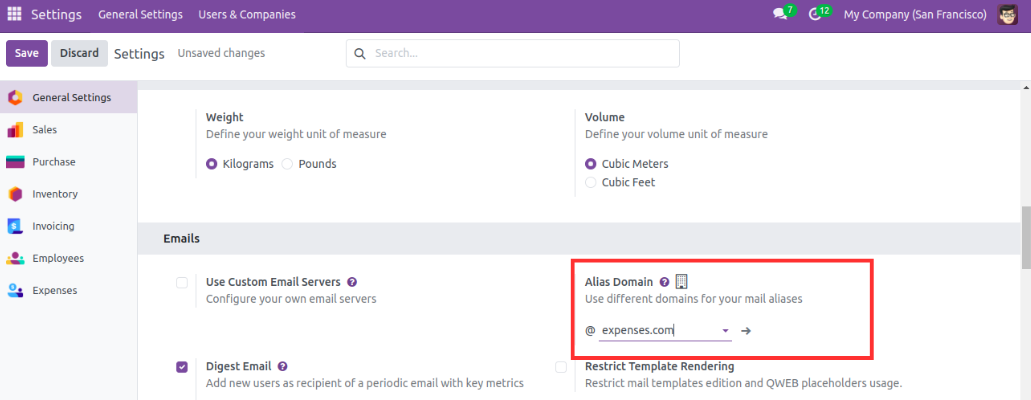Image resolution: width=1031 pixels, height=400 pixels.
Task: Go to Inventory settings tab
Action: coord(68,194)
